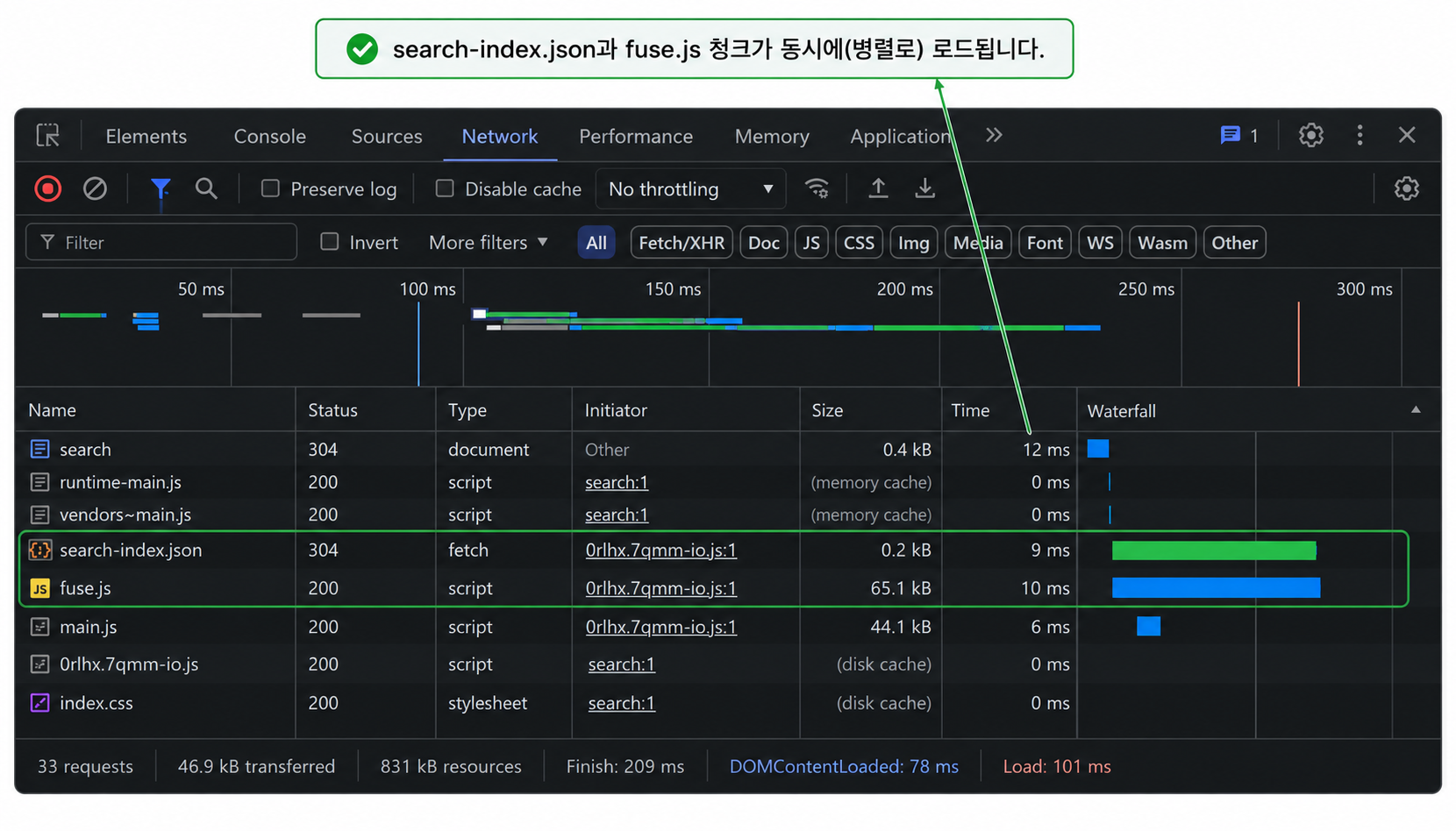Sort by the Type column header
The image size is (1456, 831).
467,410
